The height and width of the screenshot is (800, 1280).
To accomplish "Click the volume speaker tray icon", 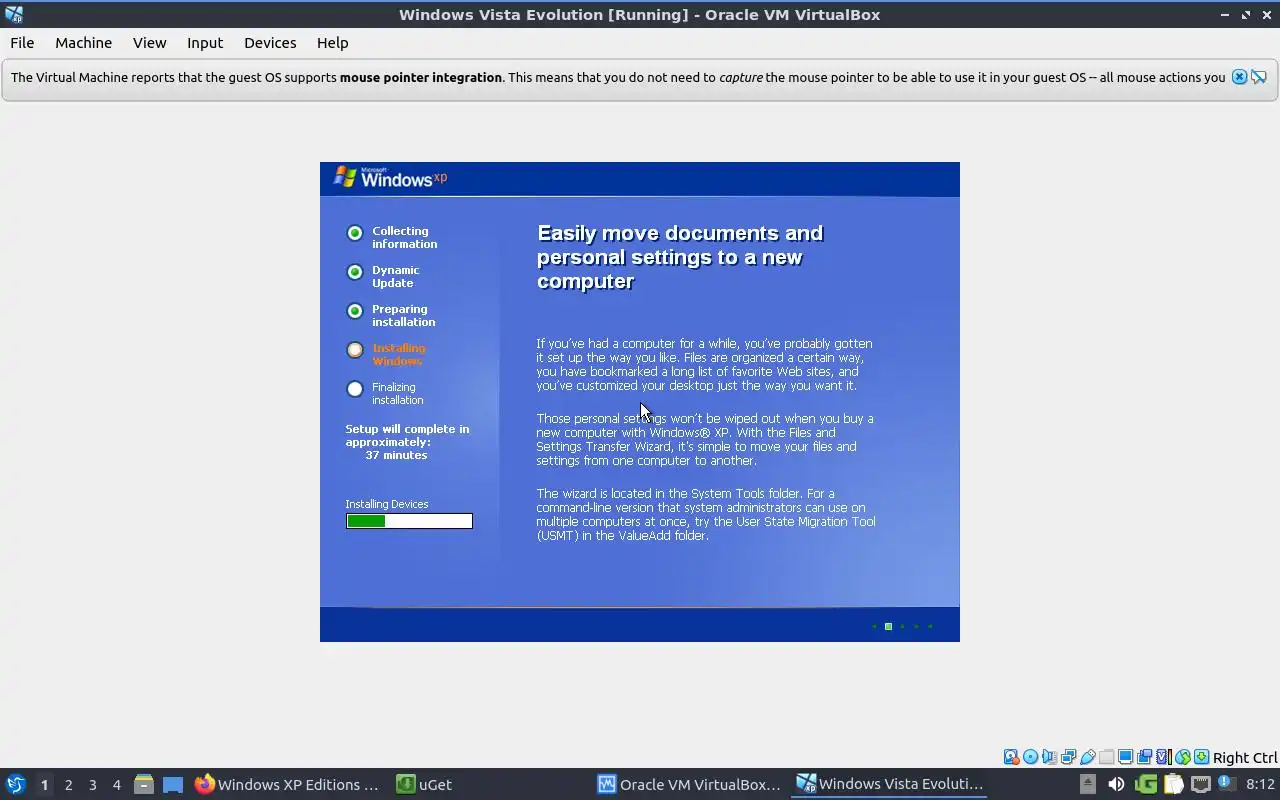I will [x=1116, y=784].
